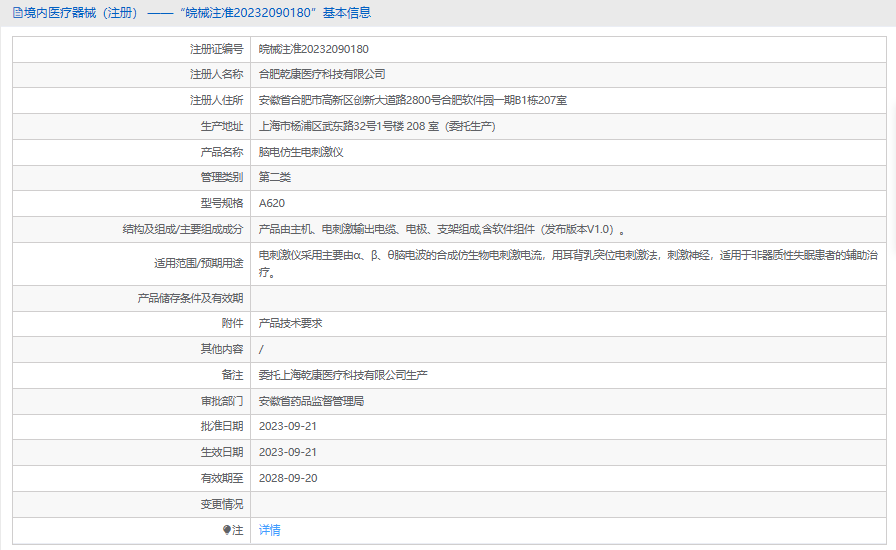
Task: Click registrant name 合肥乾康医疗科技有限公司
Action: [x=322, y=74]
